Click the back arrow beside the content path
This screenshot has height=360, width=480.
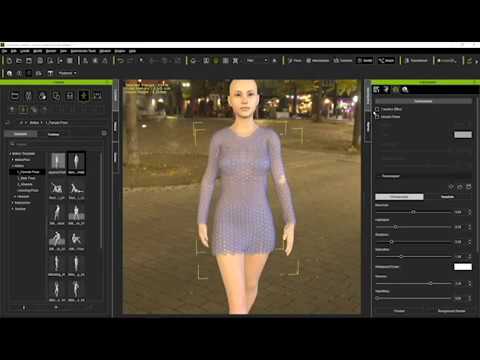(x=7, y=123)
